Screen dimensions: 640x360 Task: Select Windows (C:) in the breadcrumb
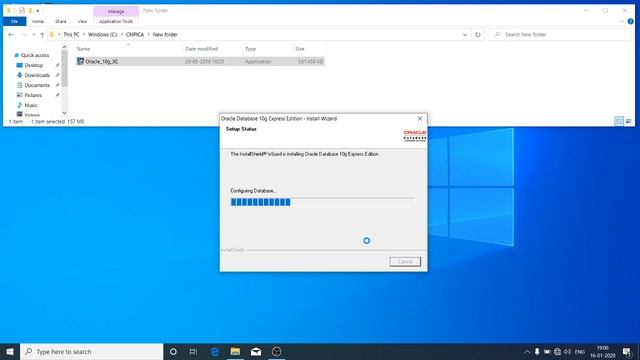[x=102, y=35]
